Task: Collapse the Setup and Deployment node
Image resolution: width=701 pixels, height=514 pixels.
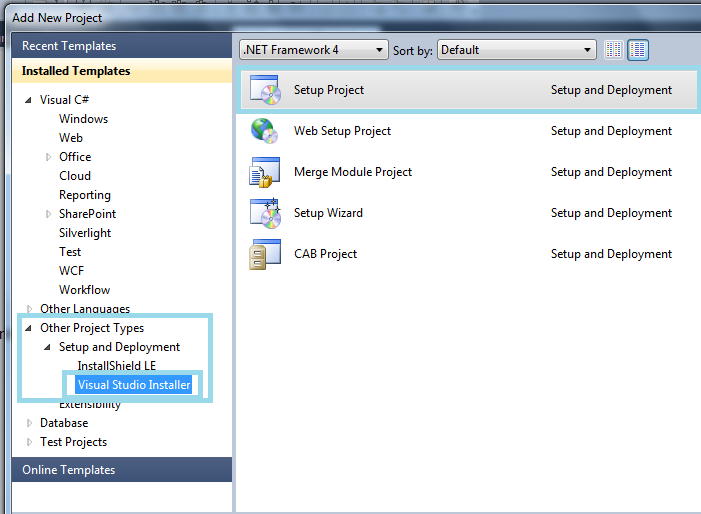Action: pyautogui.click(x=47, y=347)
